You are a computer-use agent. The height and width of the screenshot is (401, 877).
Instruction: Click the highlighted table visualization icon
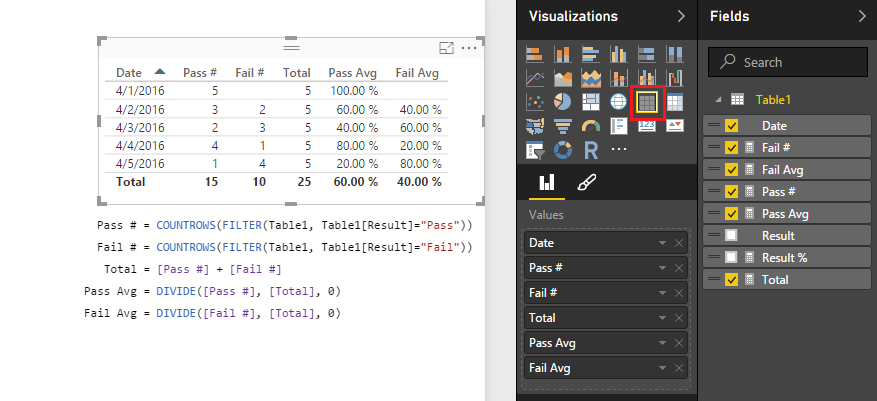pos(647,102)
